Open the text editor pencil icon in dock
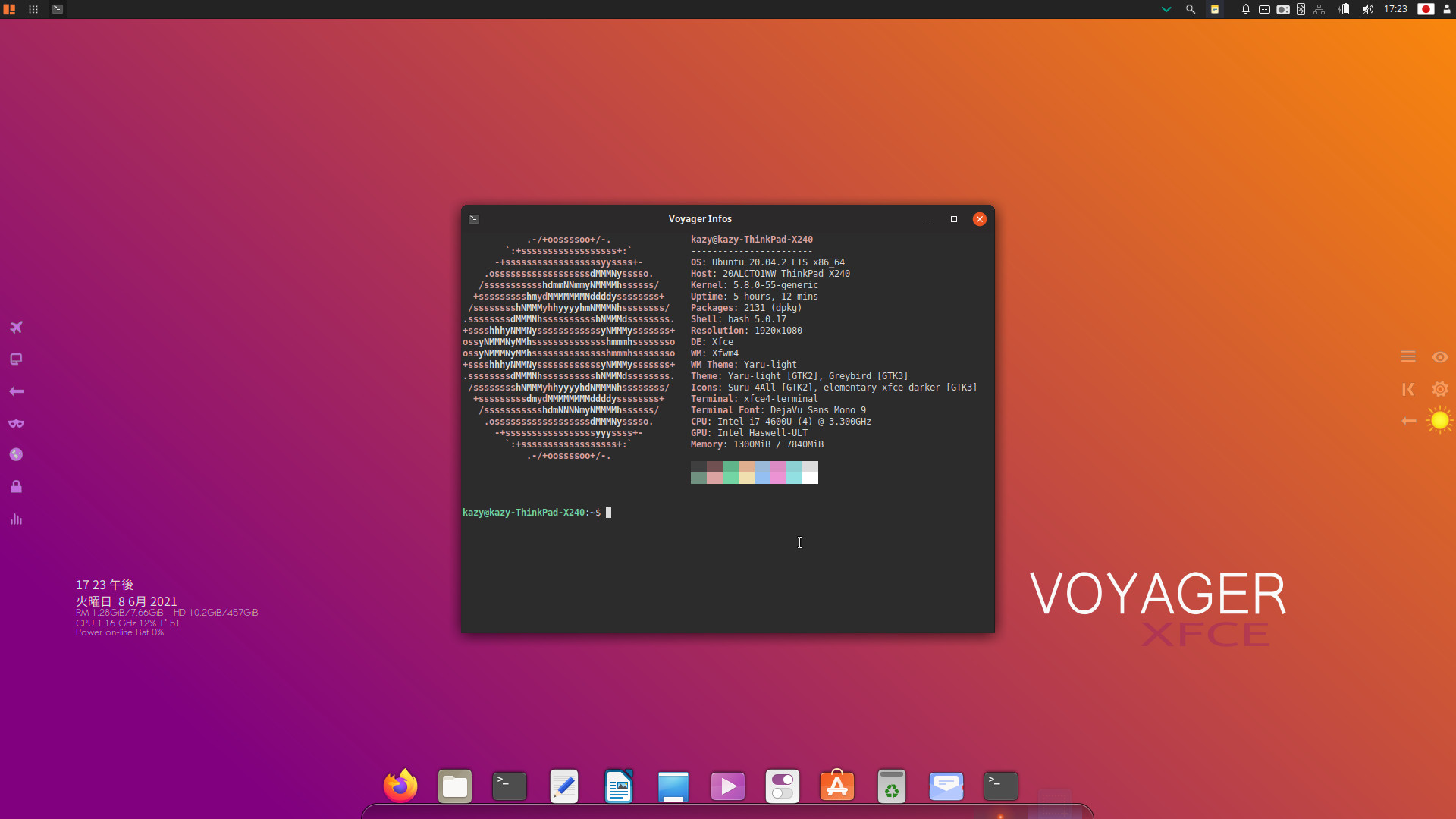Screen dimensions: 1456x819 coord(564,786)
